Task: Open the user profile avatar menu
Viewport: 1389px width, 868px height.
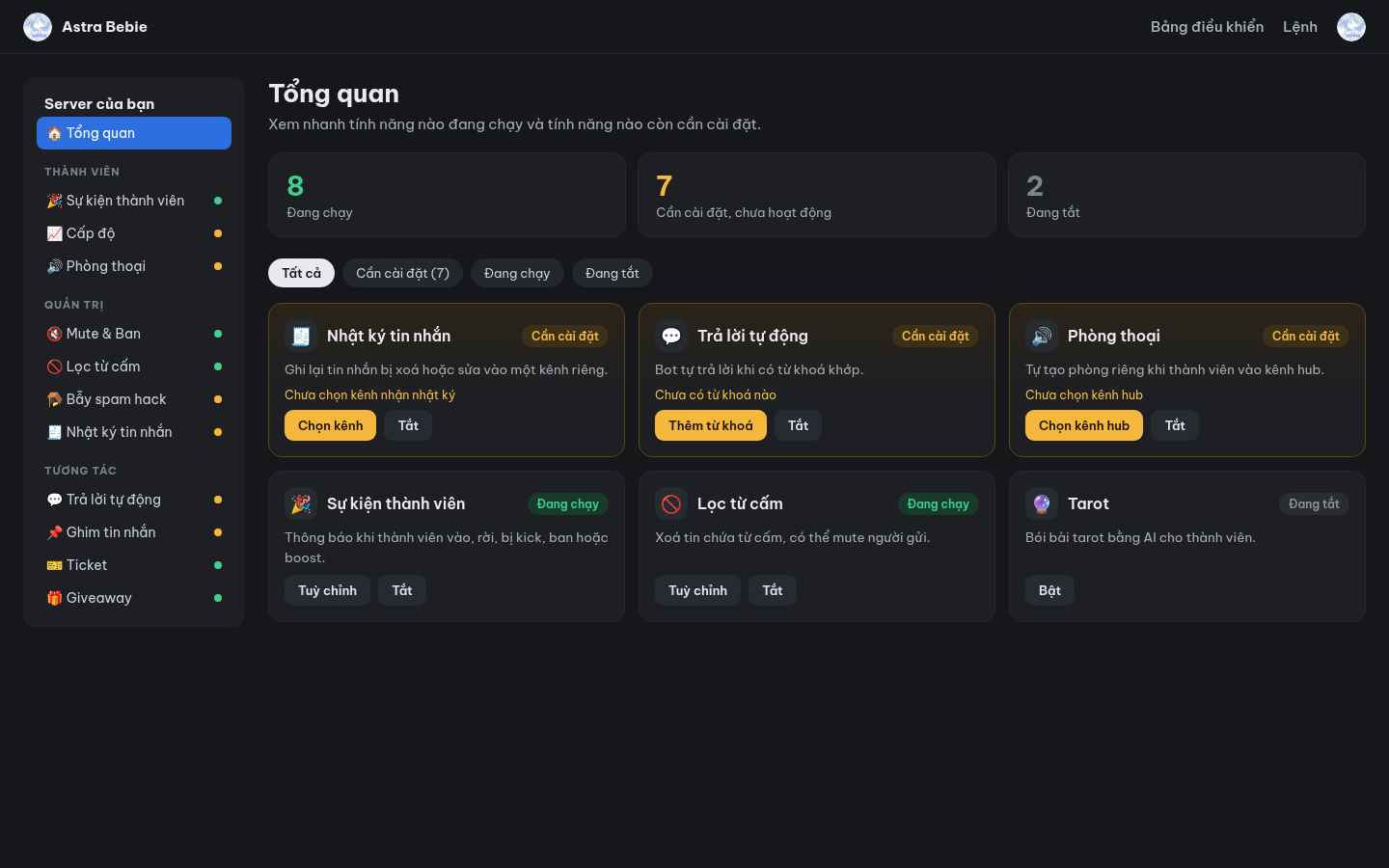Action: 1351,27
